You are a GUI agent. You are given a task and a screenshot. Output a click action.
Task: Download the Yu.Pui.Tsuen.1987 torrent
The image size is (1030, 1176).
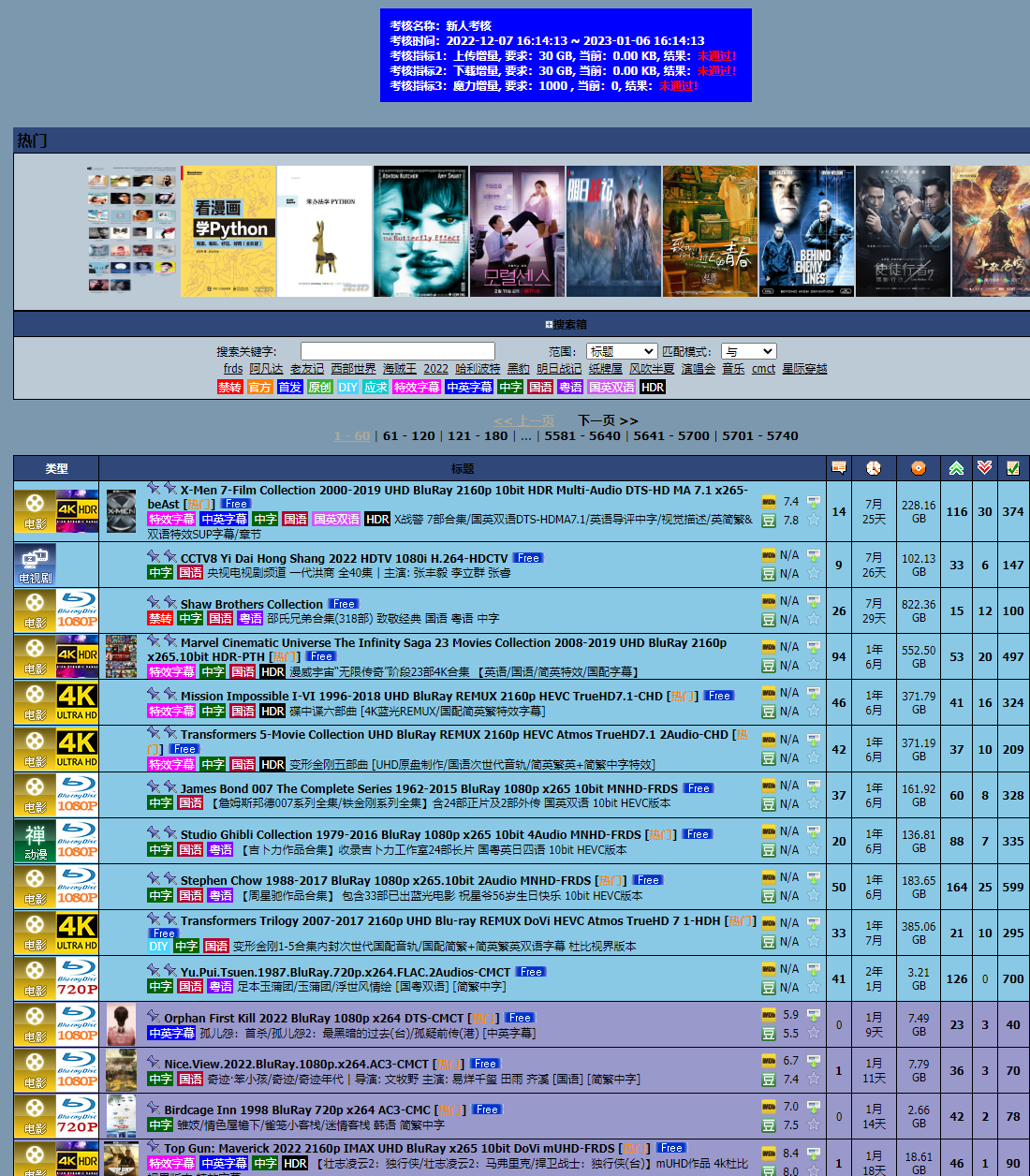814,969
